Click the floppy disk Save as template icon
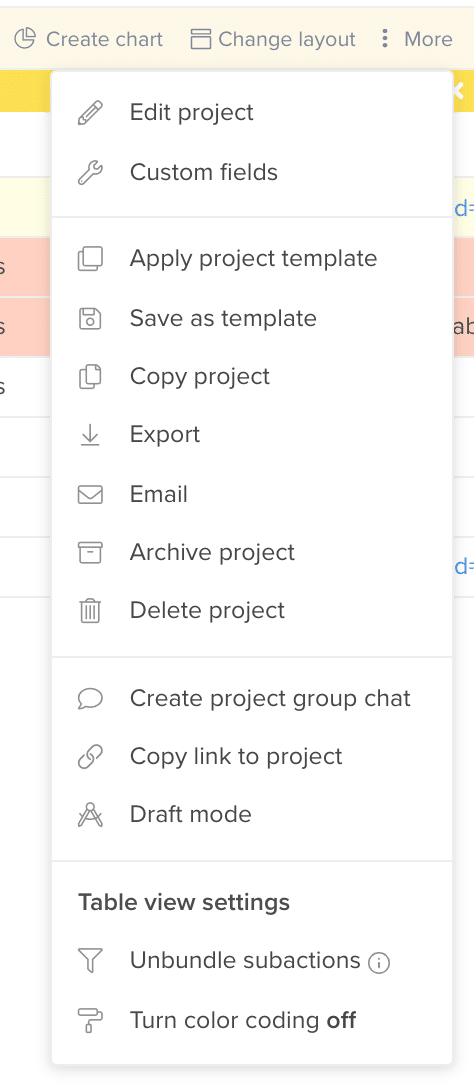 coord(90,319)
